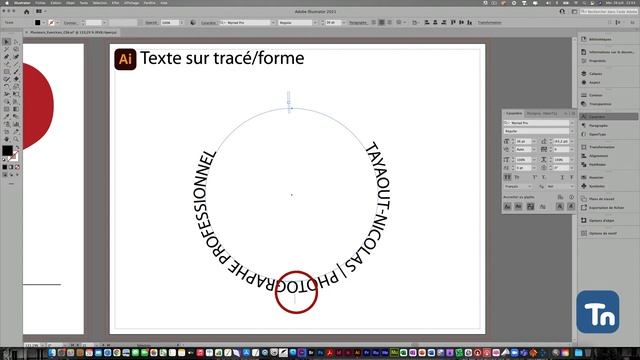Switch to OpenType tab in floating panel
Screen dimensions: 640x360
[x=550, y=113]
